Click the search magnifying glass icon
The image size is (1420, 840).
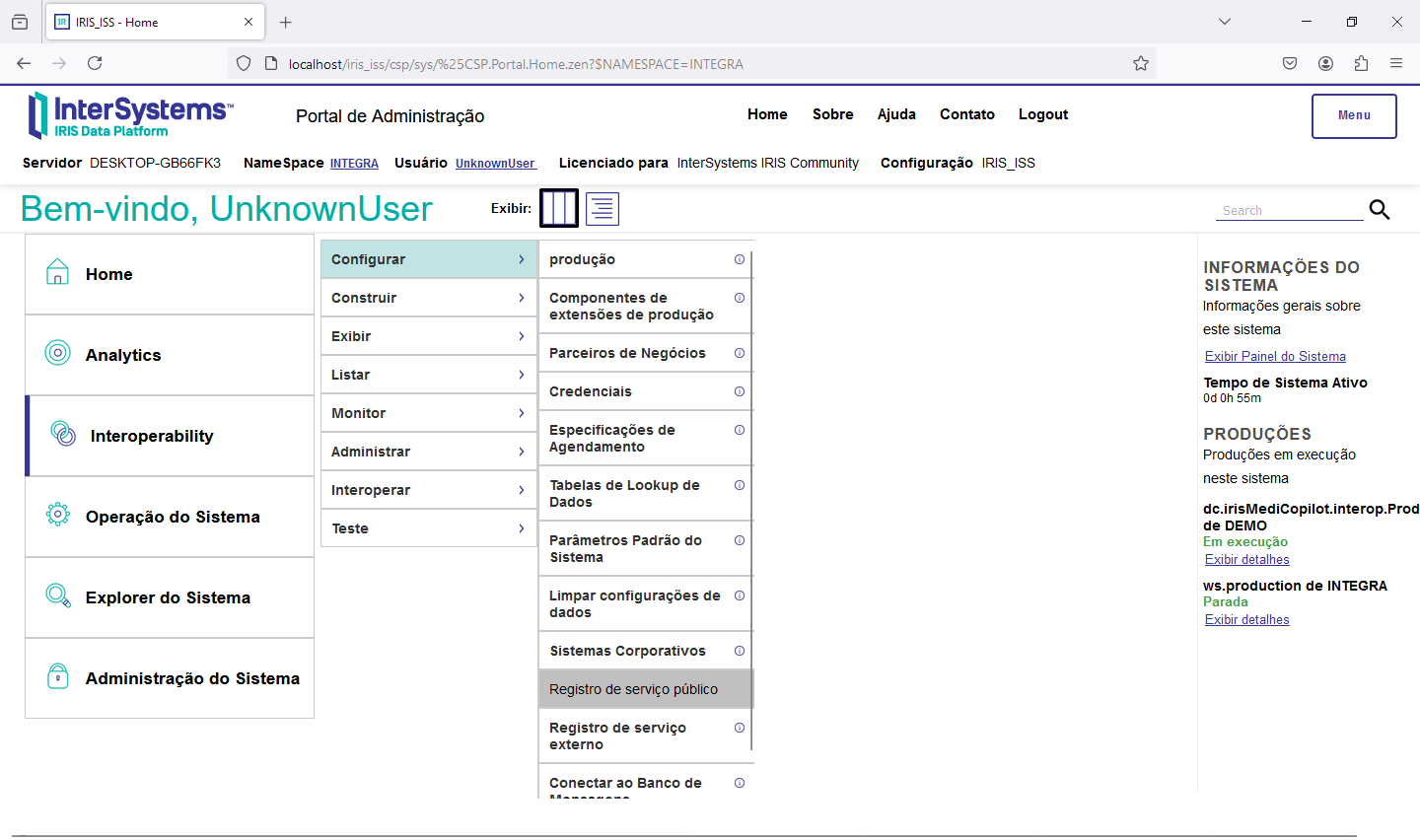tap(1380, 209)
